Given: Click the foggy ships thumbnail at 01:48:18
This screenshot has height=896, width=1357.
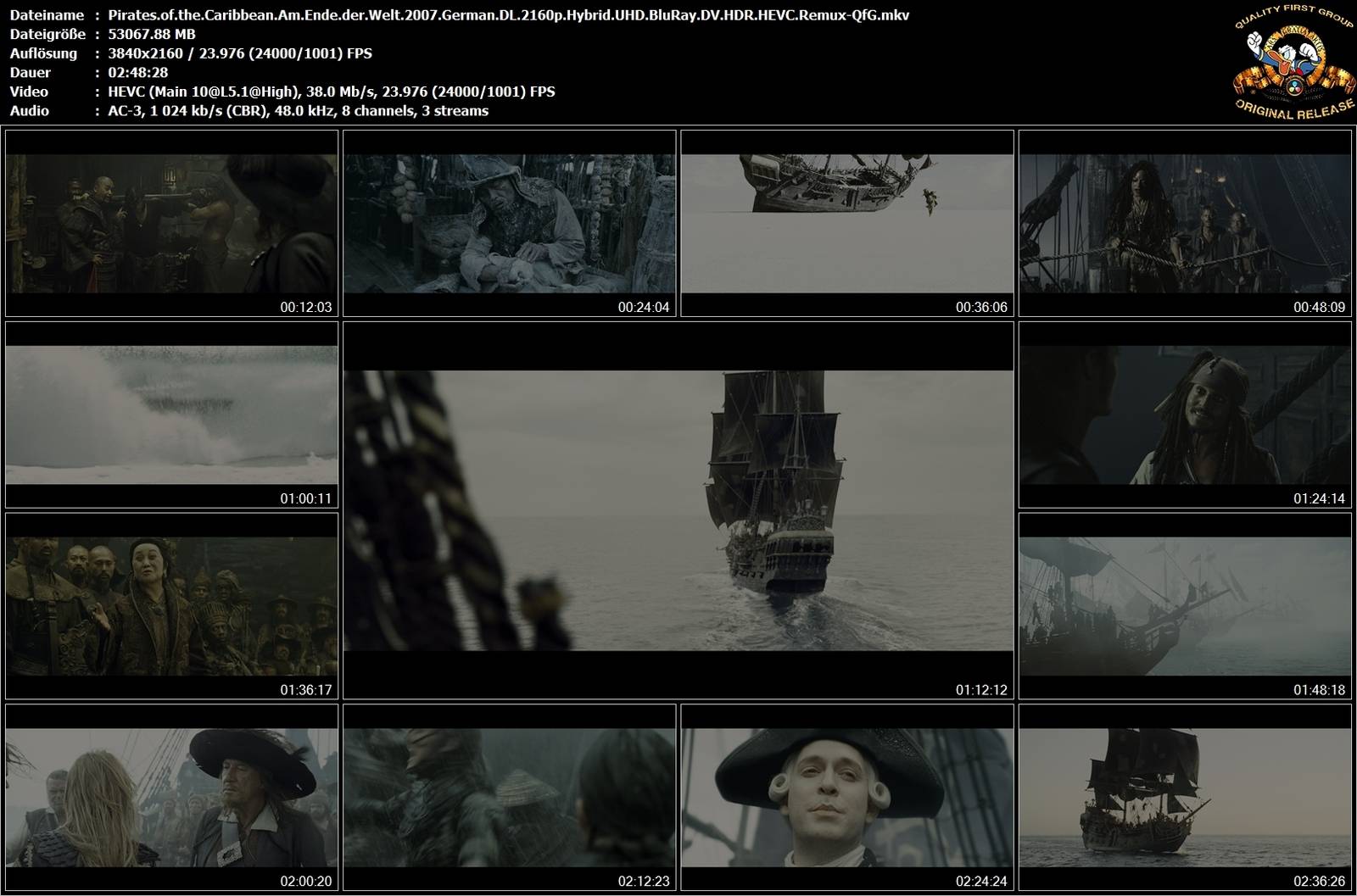Looking at the screenshot, I should pyautogui.click(x=1185, y=606).
